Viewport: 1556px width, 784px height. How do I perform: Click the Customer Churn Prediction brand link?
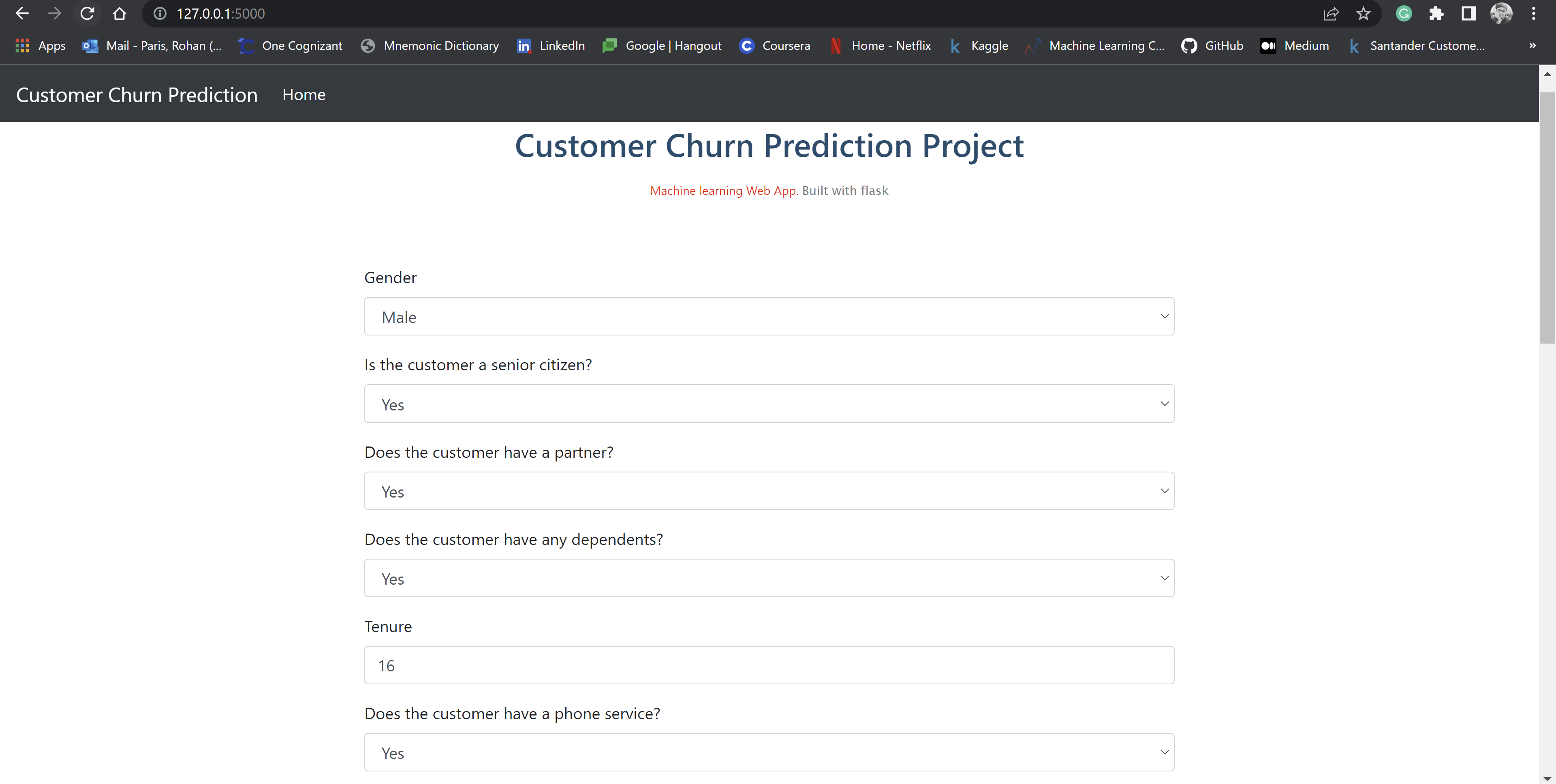[x=137, y=94]
